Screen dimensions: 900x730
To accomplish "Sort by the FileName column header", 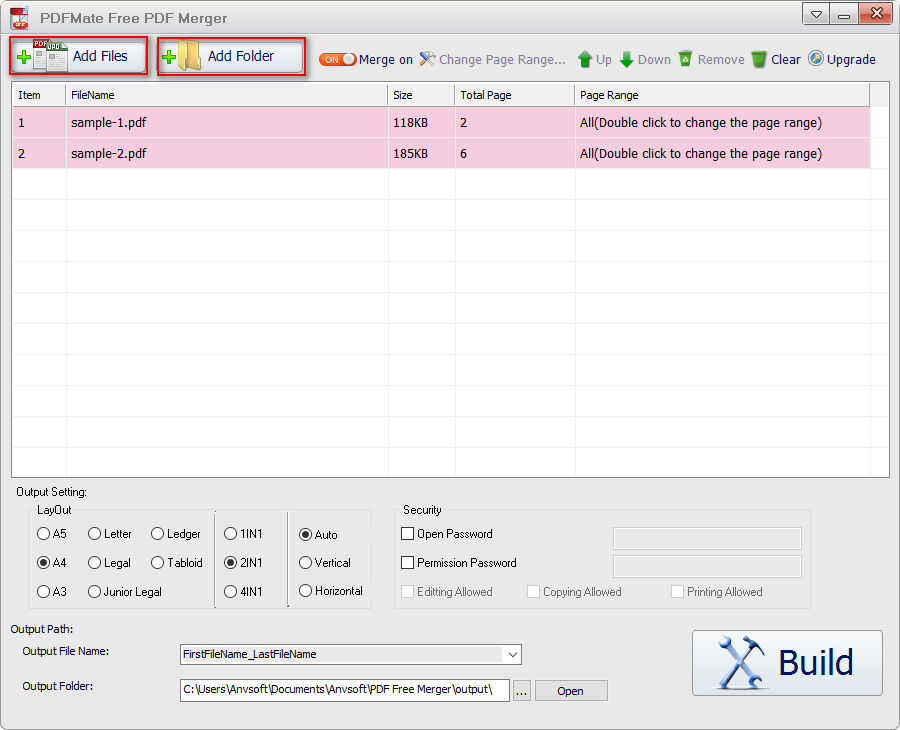I will (x=227, y=95).
